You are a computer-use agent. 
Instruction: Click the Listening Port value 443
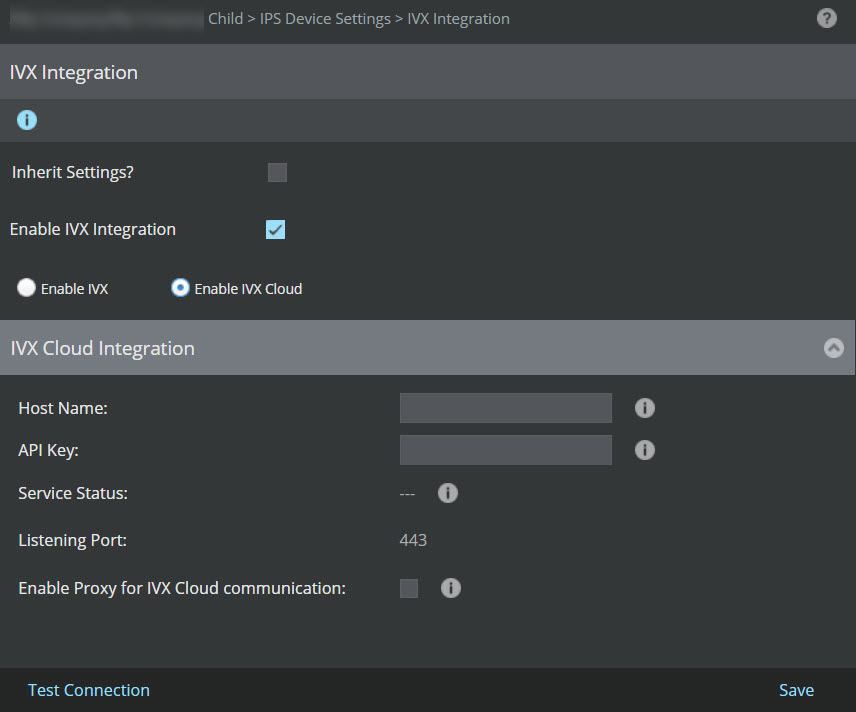pyautogui.click(x=413, y=540)
